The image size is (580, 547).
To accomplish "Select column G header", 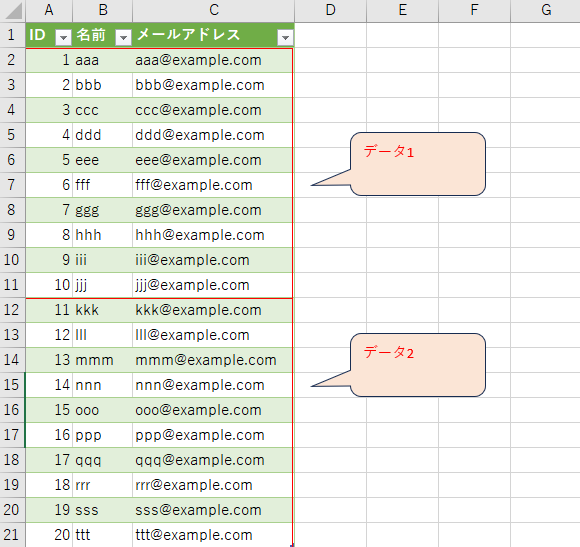I will (546, 10).
